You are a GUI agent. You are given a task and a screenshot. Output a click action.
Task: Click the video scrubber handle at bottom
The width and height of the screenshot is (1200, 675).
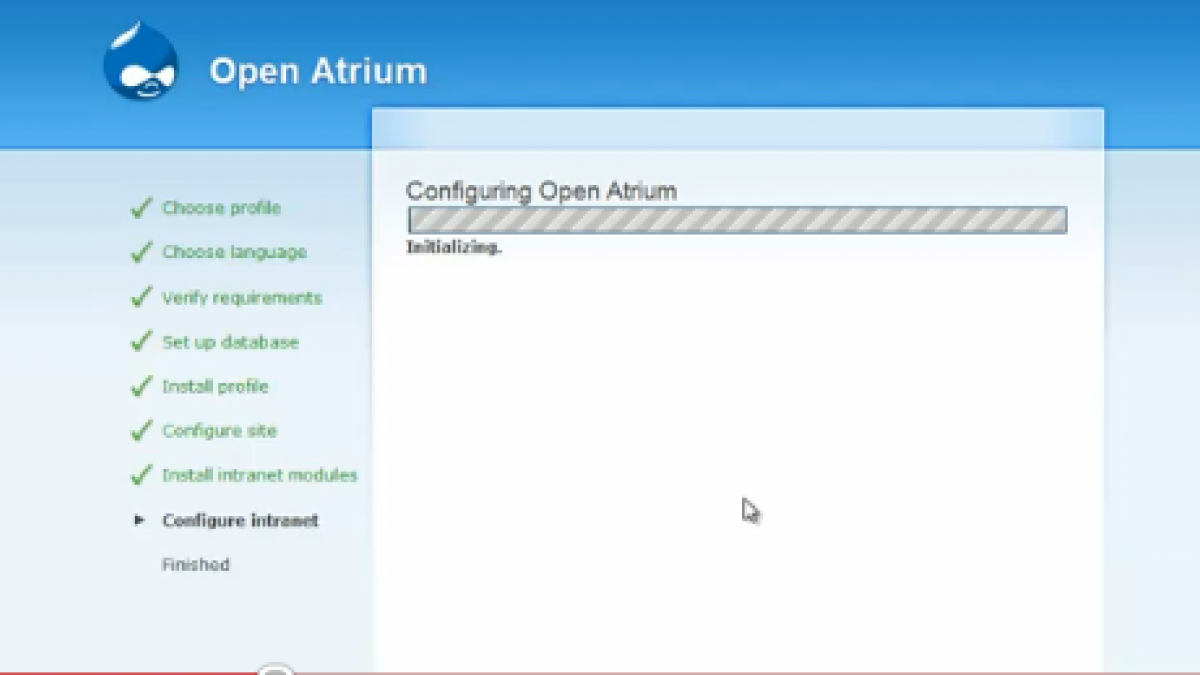point(275,670)
